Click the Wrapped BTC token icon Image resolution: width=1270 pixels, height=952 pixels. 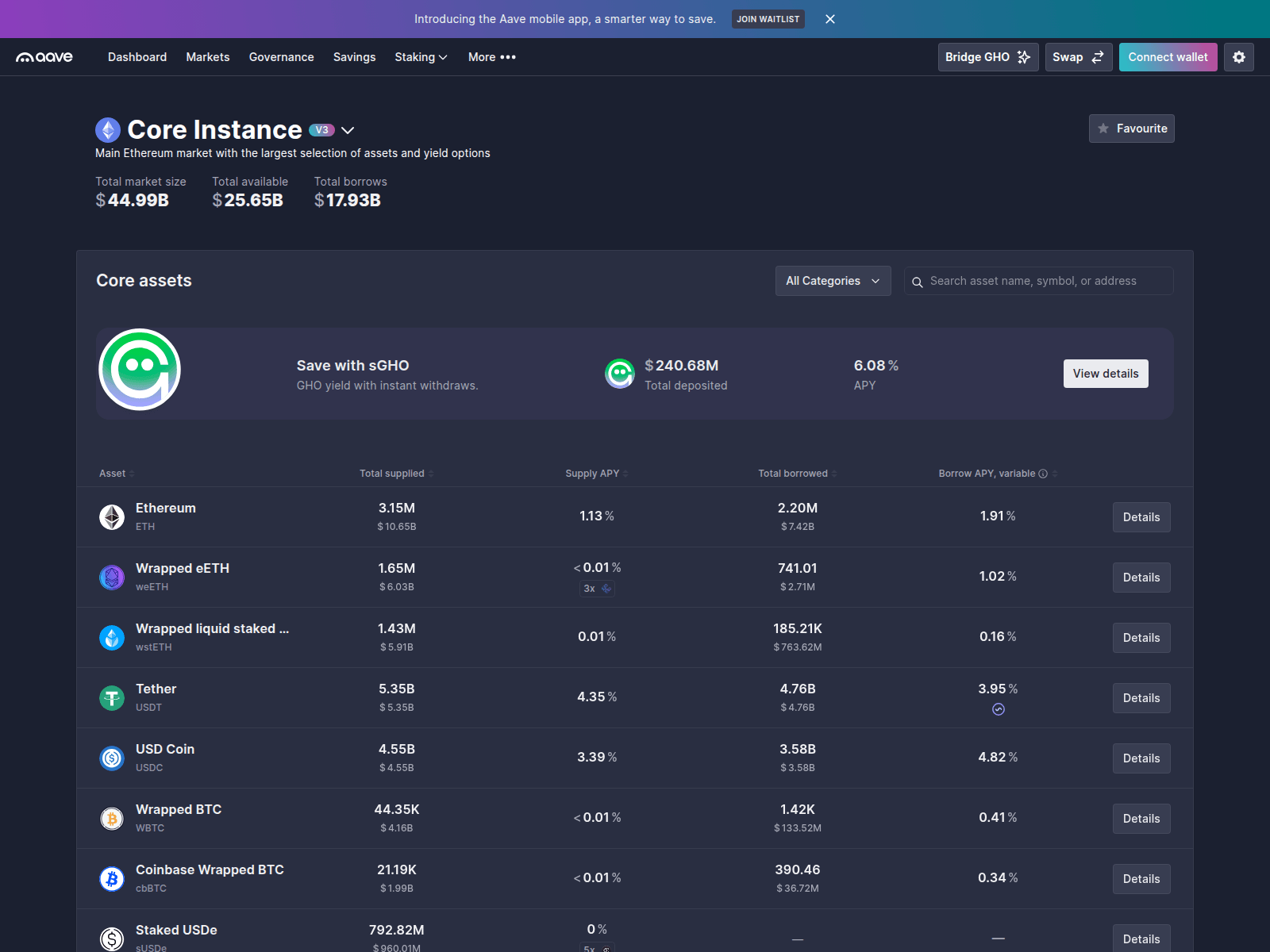point(111,818)
